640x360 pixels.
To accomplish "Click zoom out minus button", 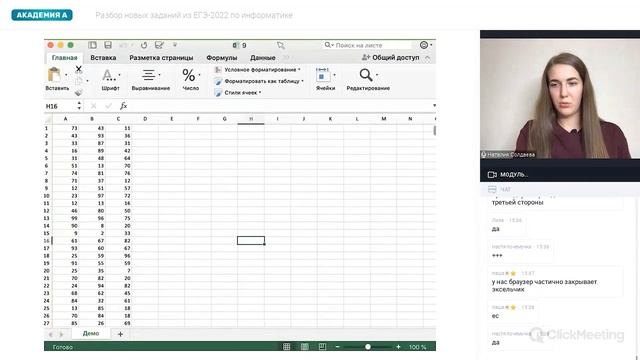I will tap(338, 347).
